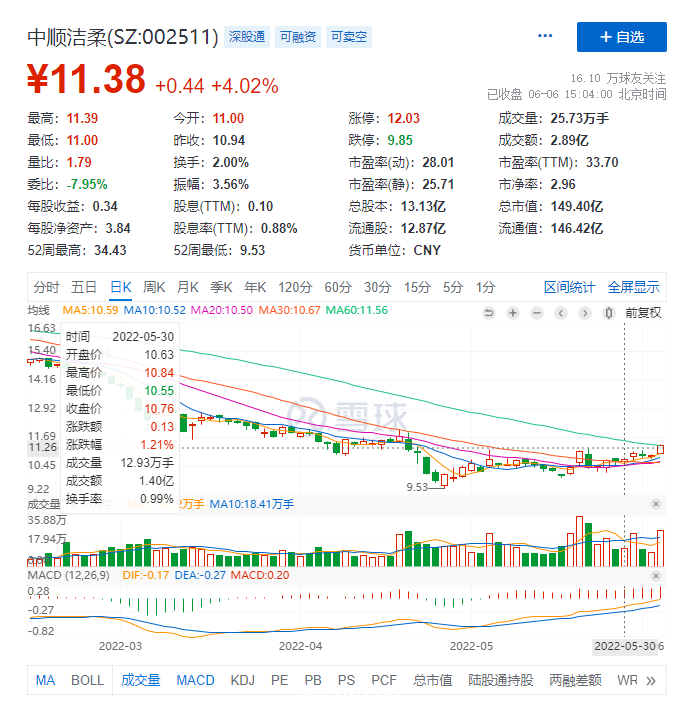Image resolution: width=695 pixels, height=703 pixels.
Task: Toggle the candlestick style icon
Action: pyautogui.click(x=608, y=313)
